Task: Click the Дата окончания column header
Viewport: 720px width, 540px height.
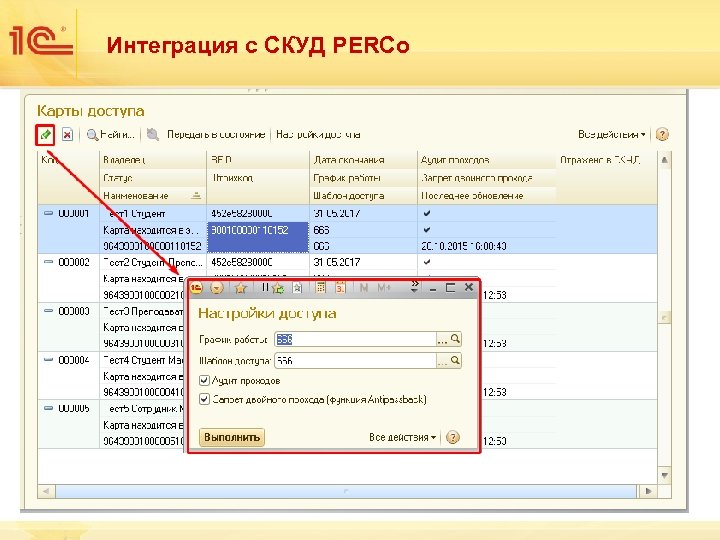Action: (363, 160)
